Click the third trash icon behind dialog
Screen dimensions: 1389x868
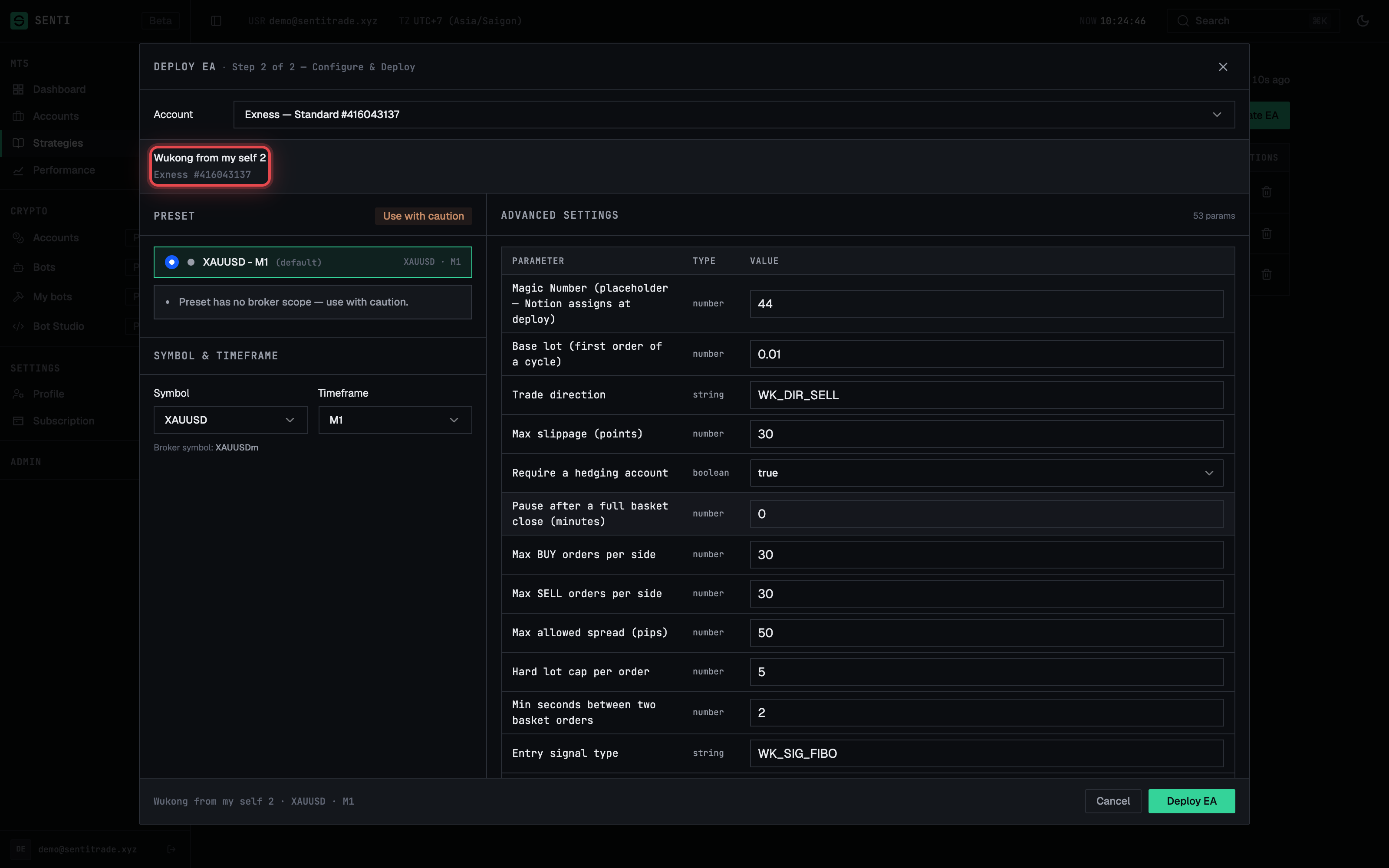point(1266,274)
